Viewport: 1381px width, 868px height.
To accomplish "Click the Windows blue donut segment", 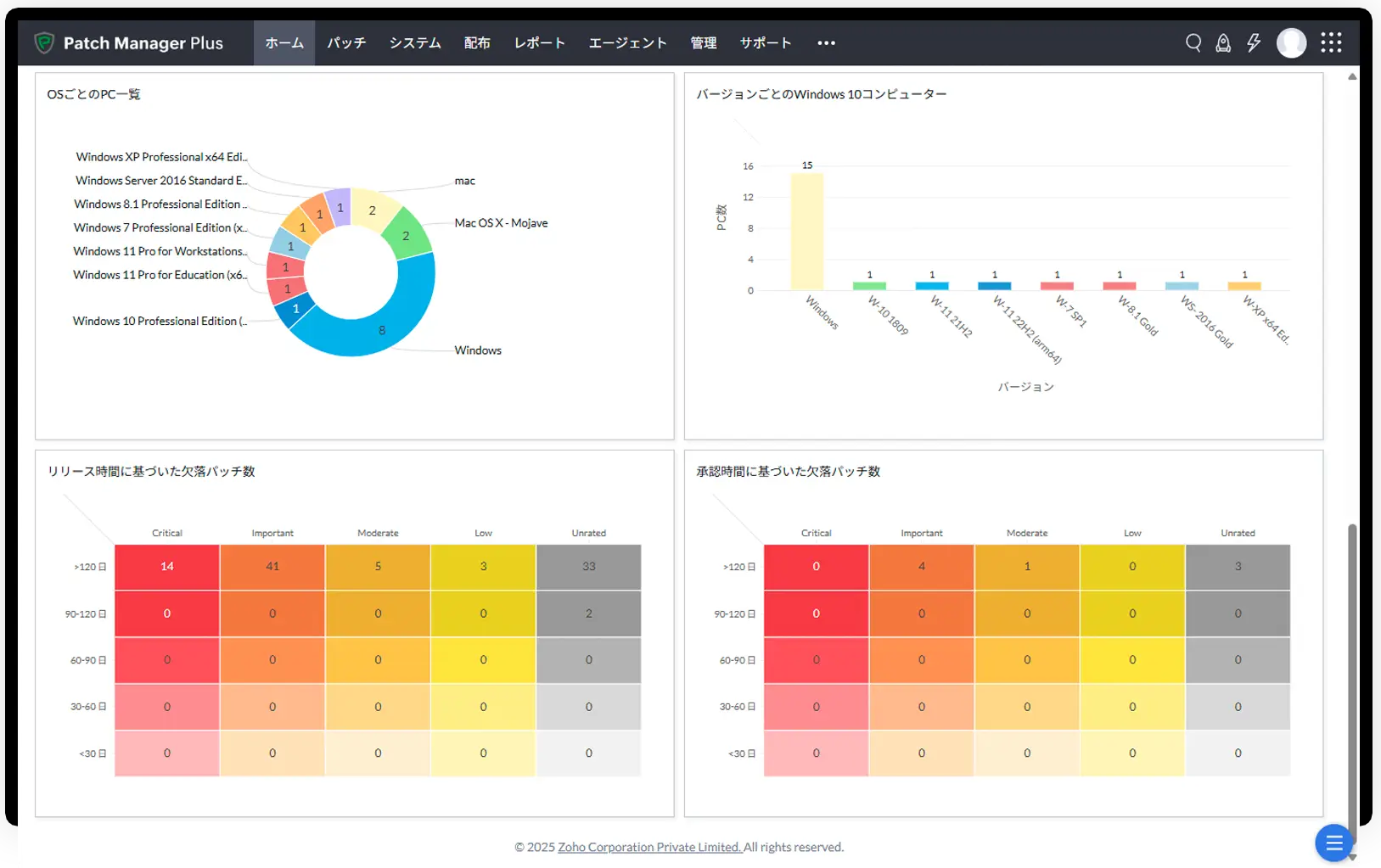I will tap(390, 322).
